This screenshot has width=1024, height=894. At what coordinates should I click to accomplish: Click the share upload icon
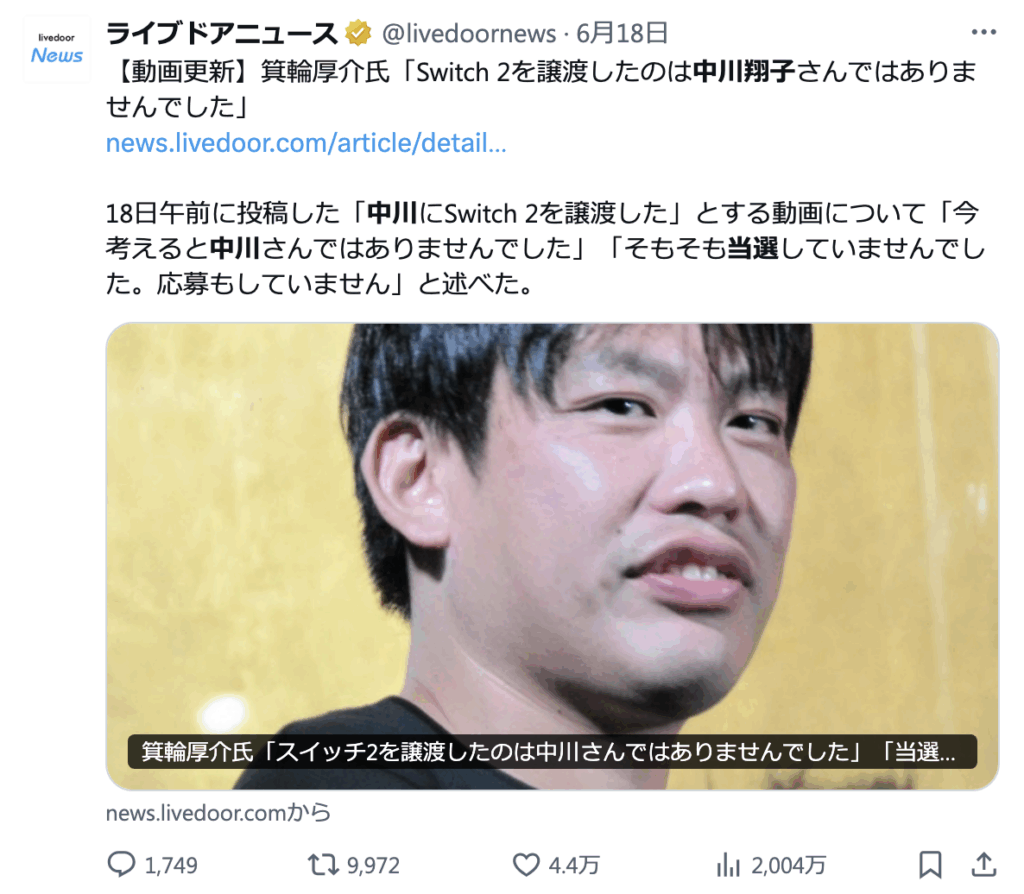[x=984, y=865]
